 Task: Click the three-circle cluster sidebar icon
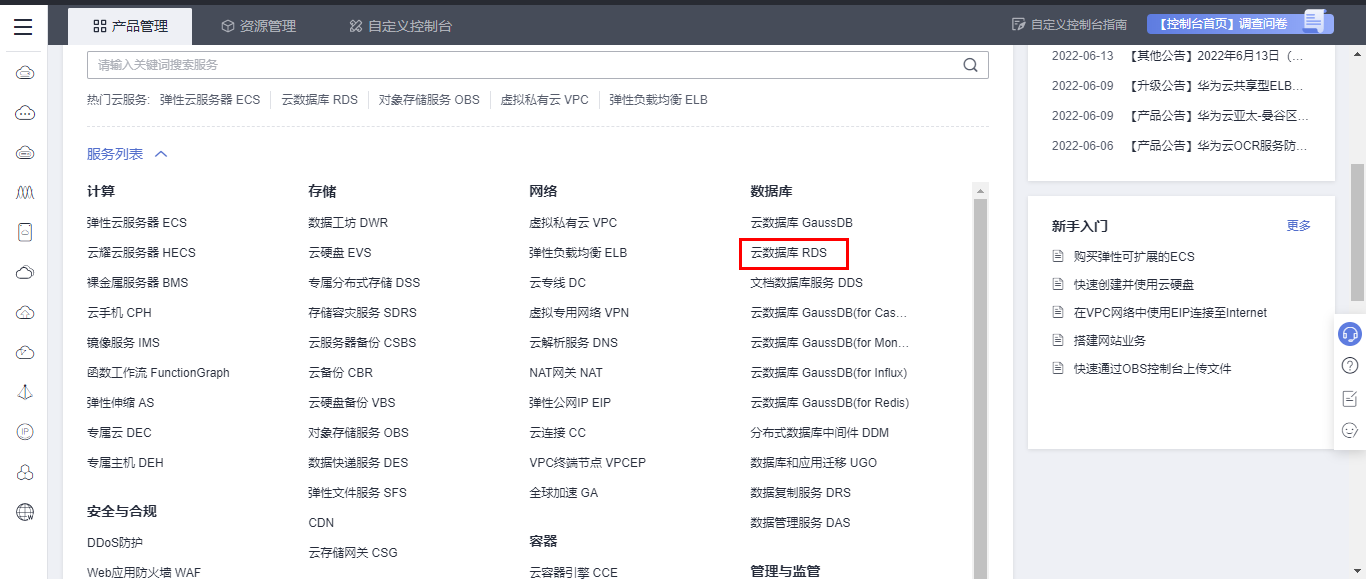(x=26, y=472)
